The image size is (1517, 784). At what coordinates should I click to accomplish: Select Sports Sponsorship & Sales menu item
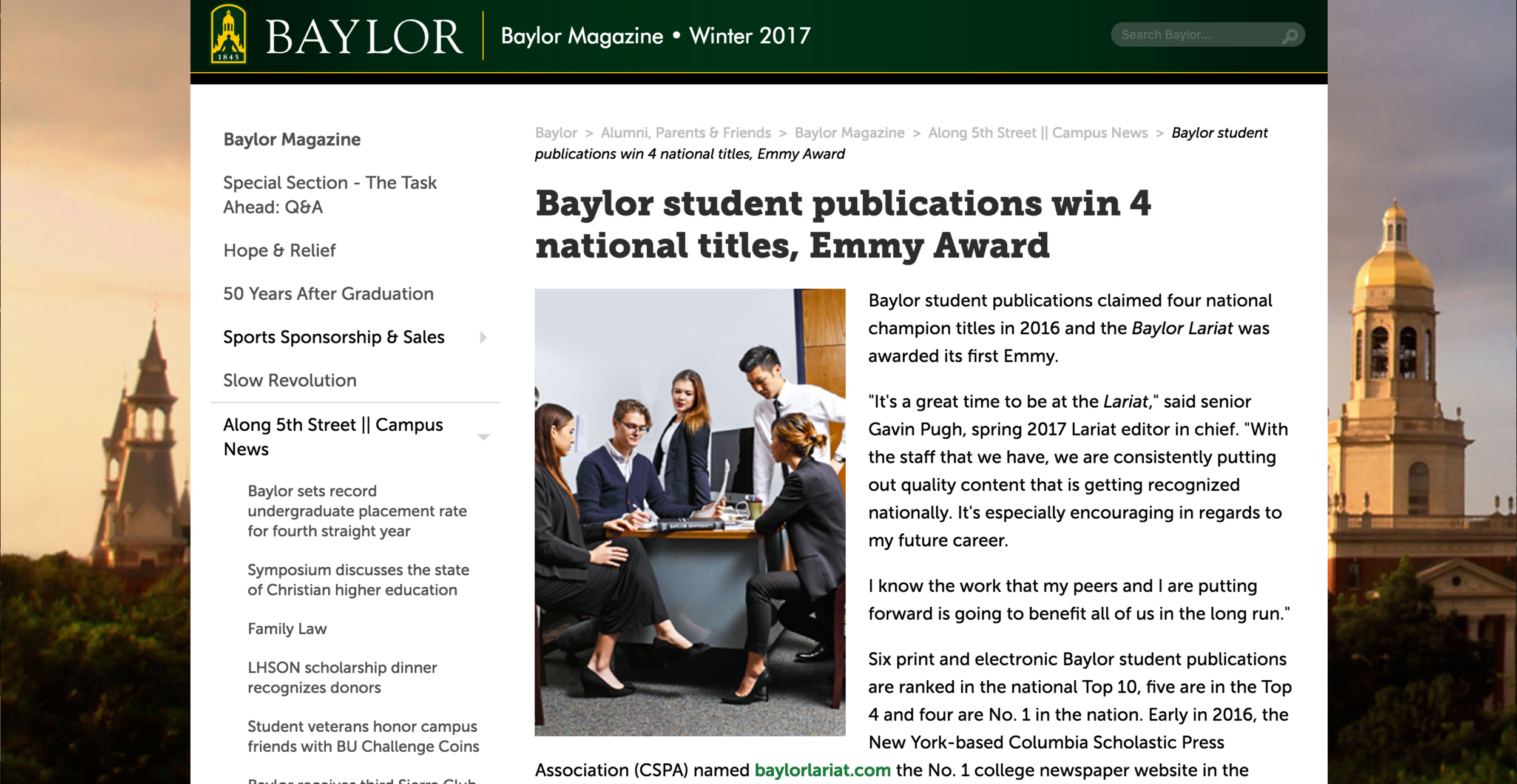pos(334,337)
